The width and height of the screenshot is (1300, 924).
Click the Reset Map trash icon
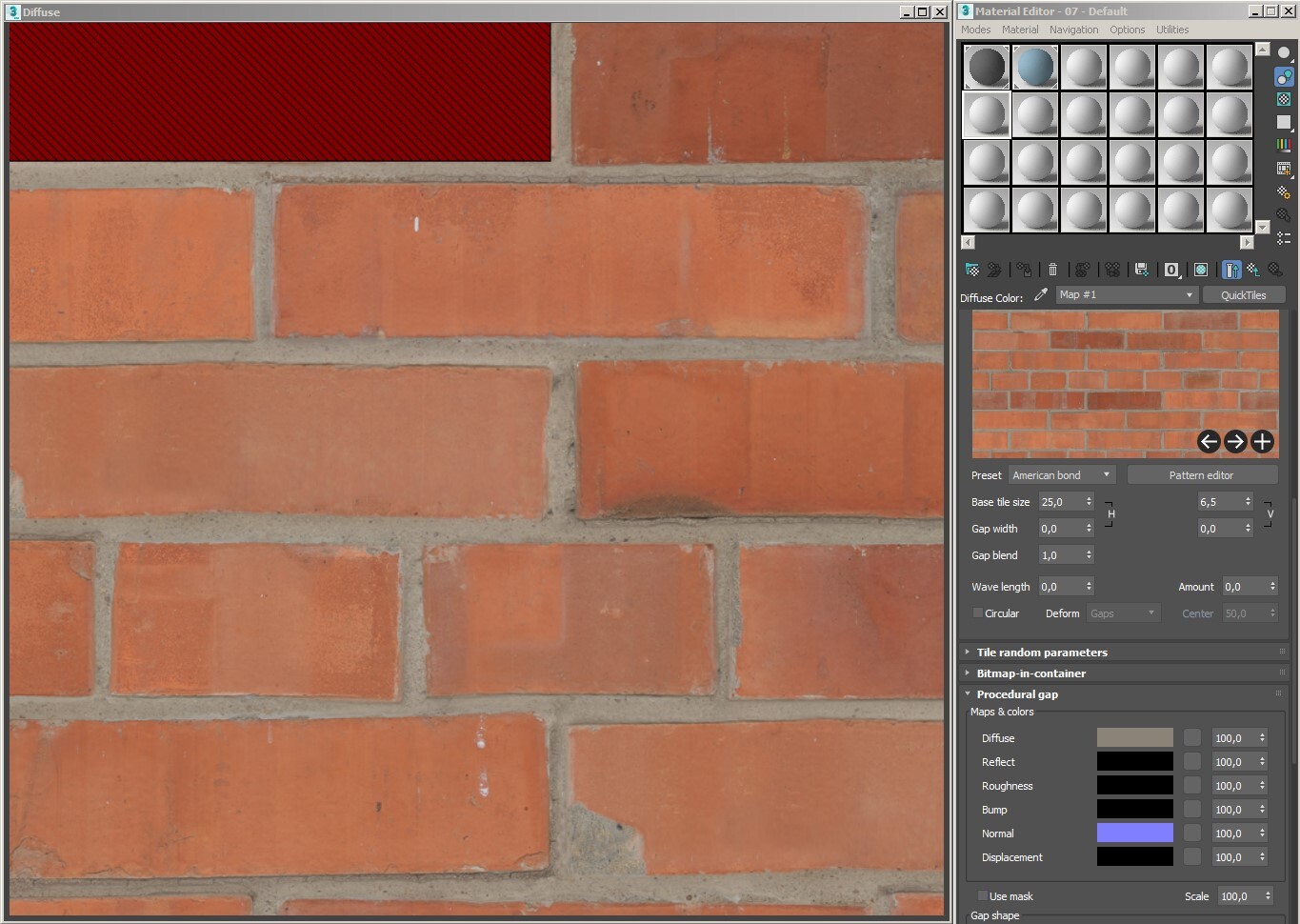point(1052,270)
